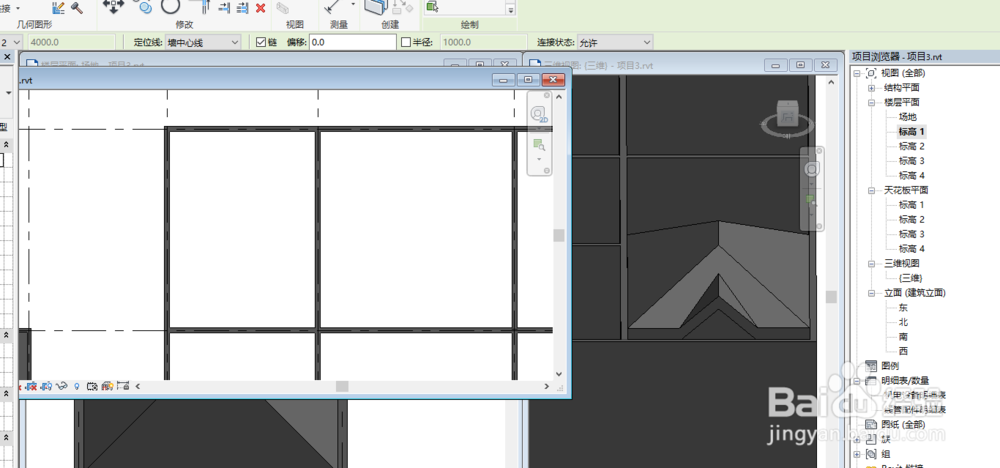Click the draw pick tool icon
Image resolution: width=1000 pixels, height=468 pixels.
point(432,6)
